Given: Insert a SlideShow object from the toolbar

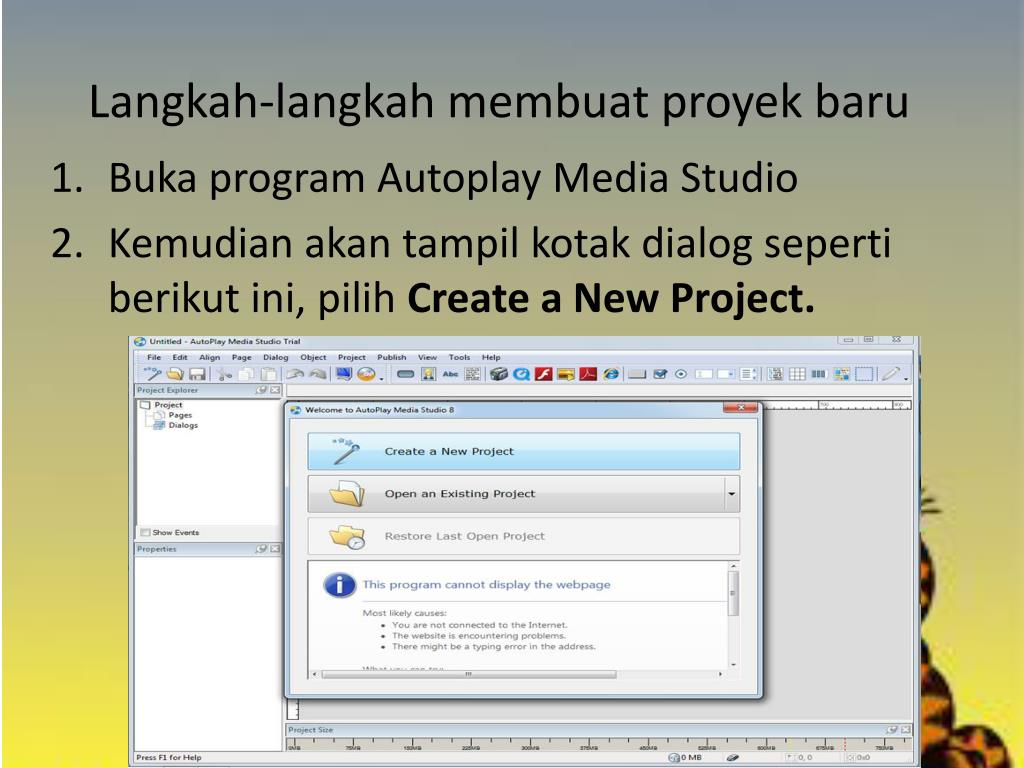Looking at the screenshot, I should [x=566, y=374].
